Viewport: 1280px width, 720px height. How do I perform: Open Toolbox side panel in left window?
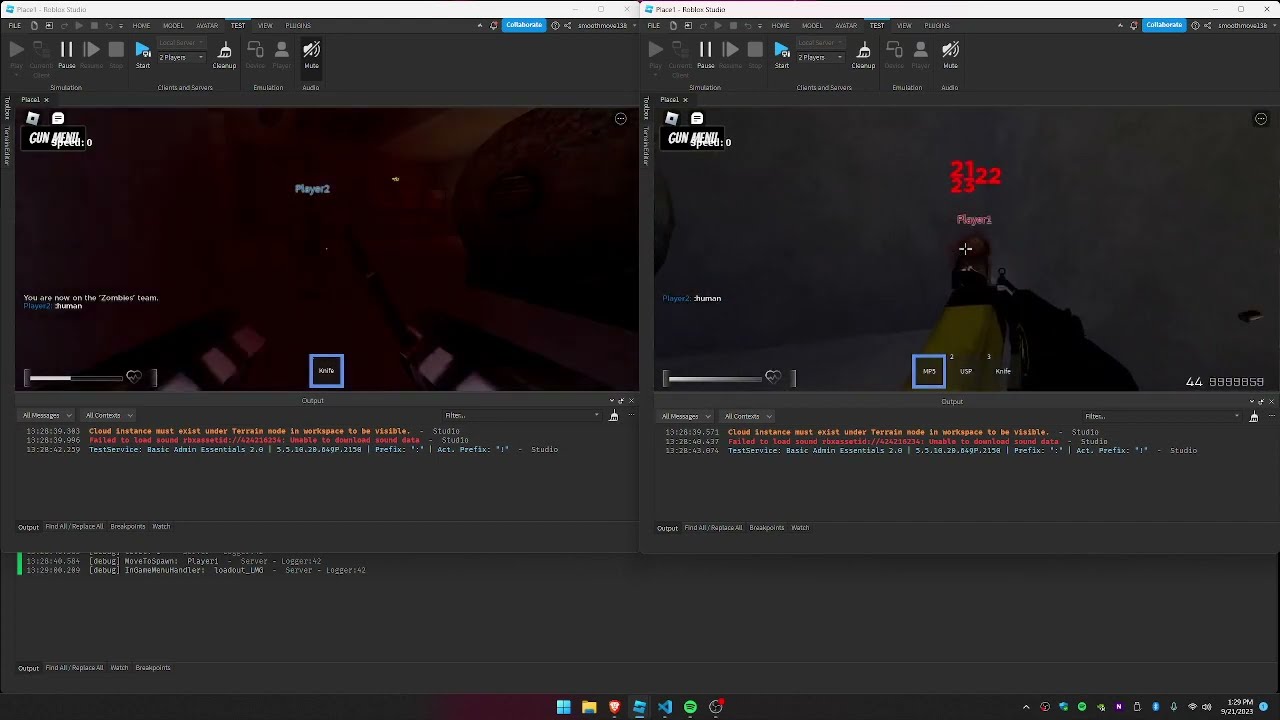point(6,107)
